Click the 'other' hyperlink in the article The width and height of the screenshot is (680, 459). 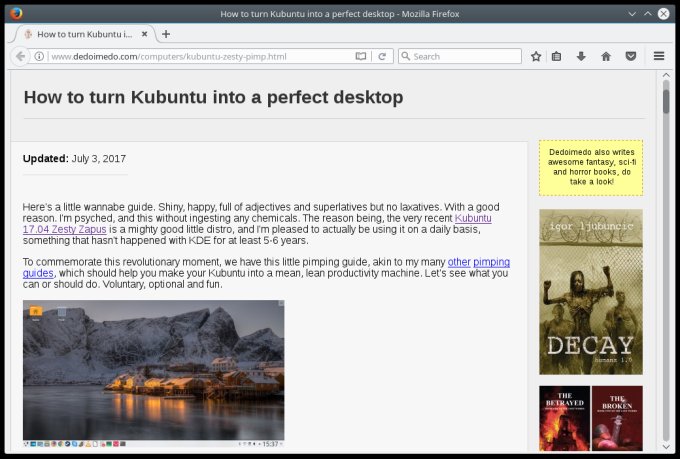(458, 262)
